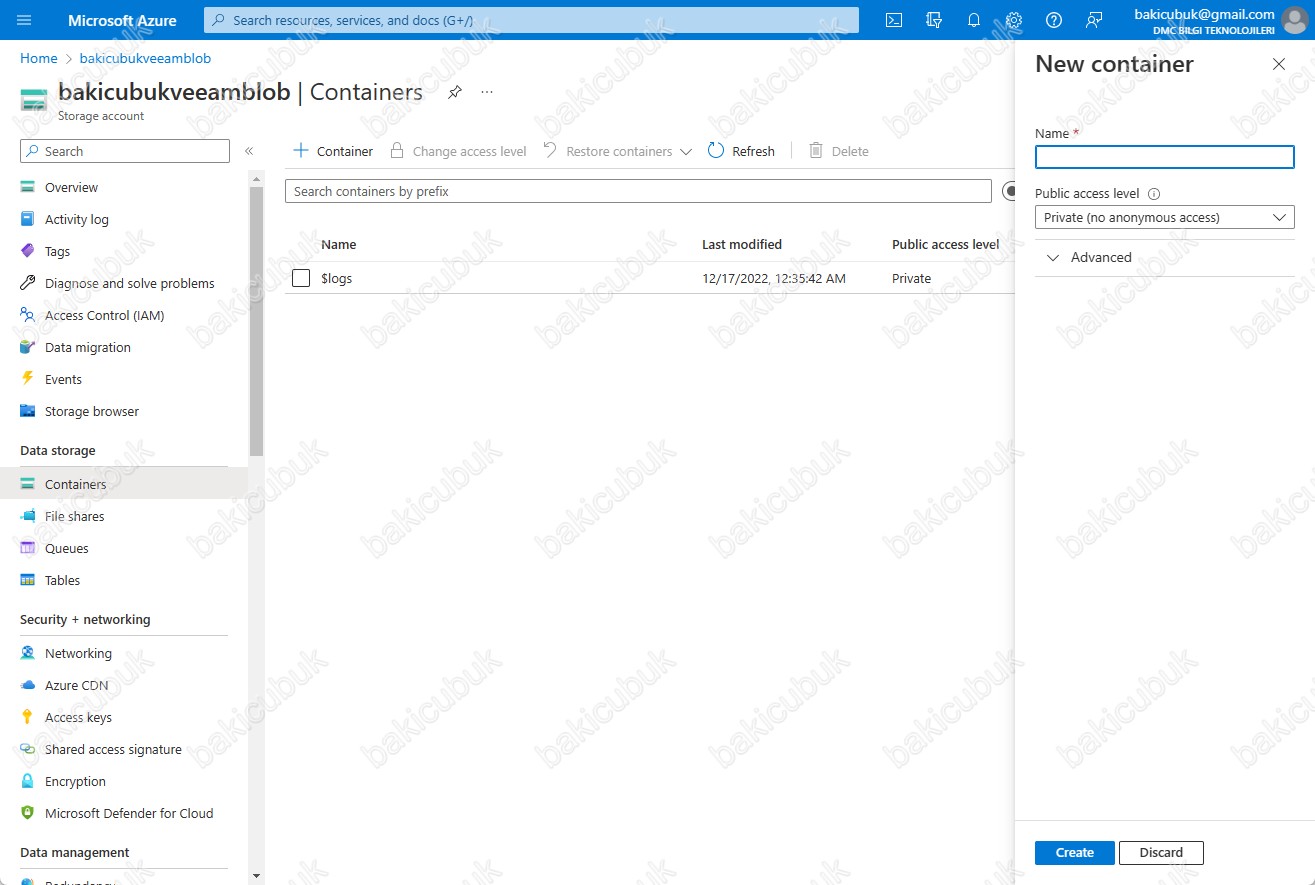
Task: Click the Data migration icon
Action: click(27, 347)
